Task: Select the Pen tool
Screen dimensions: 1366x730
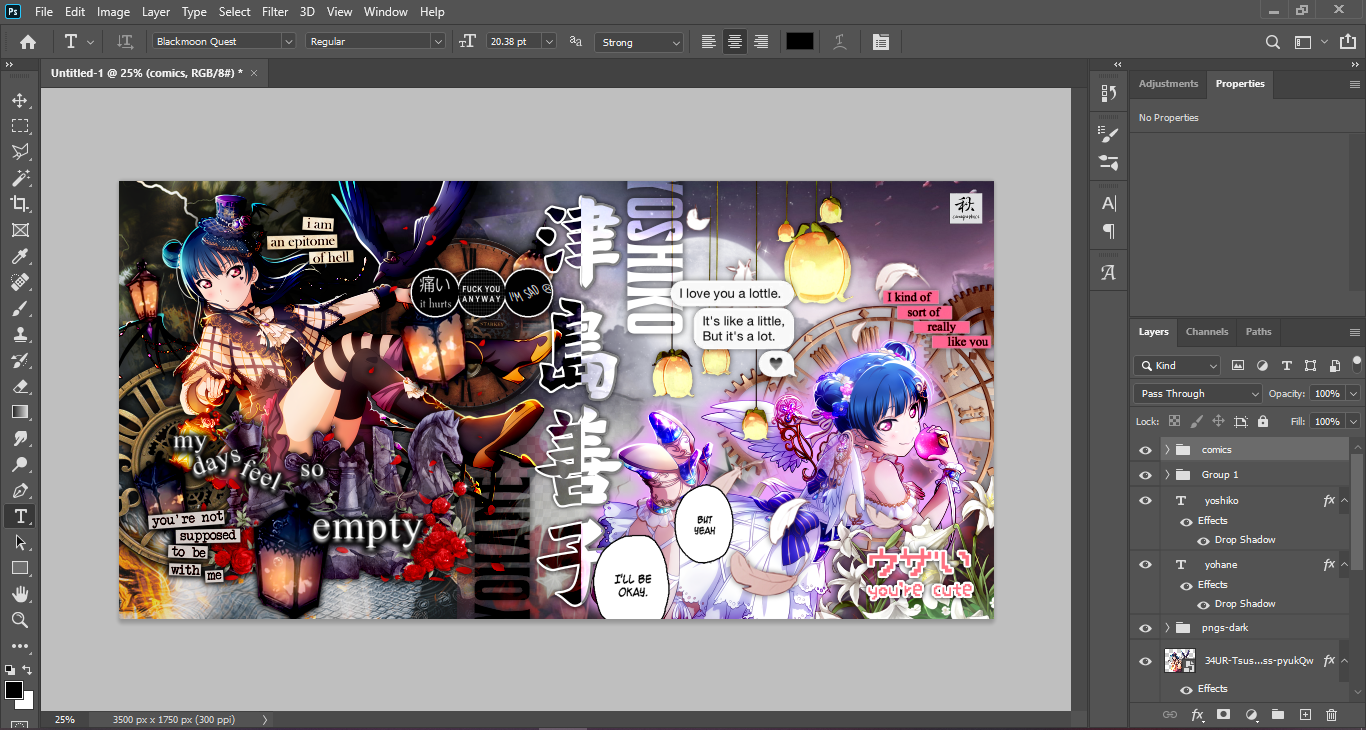Action: pos(19,490)
